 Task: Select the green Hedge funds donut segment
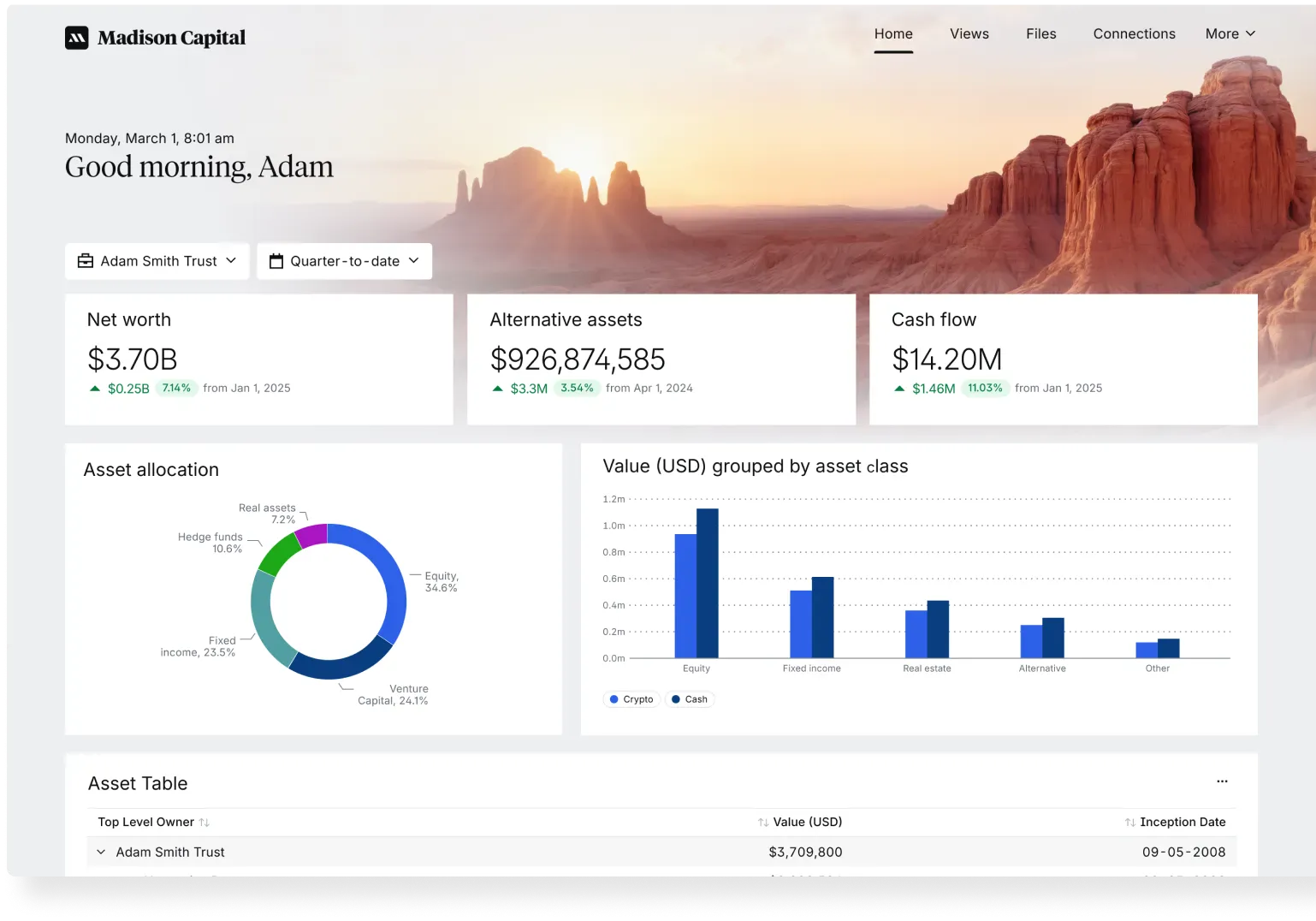pyautogui.click(x=277, y=555)
